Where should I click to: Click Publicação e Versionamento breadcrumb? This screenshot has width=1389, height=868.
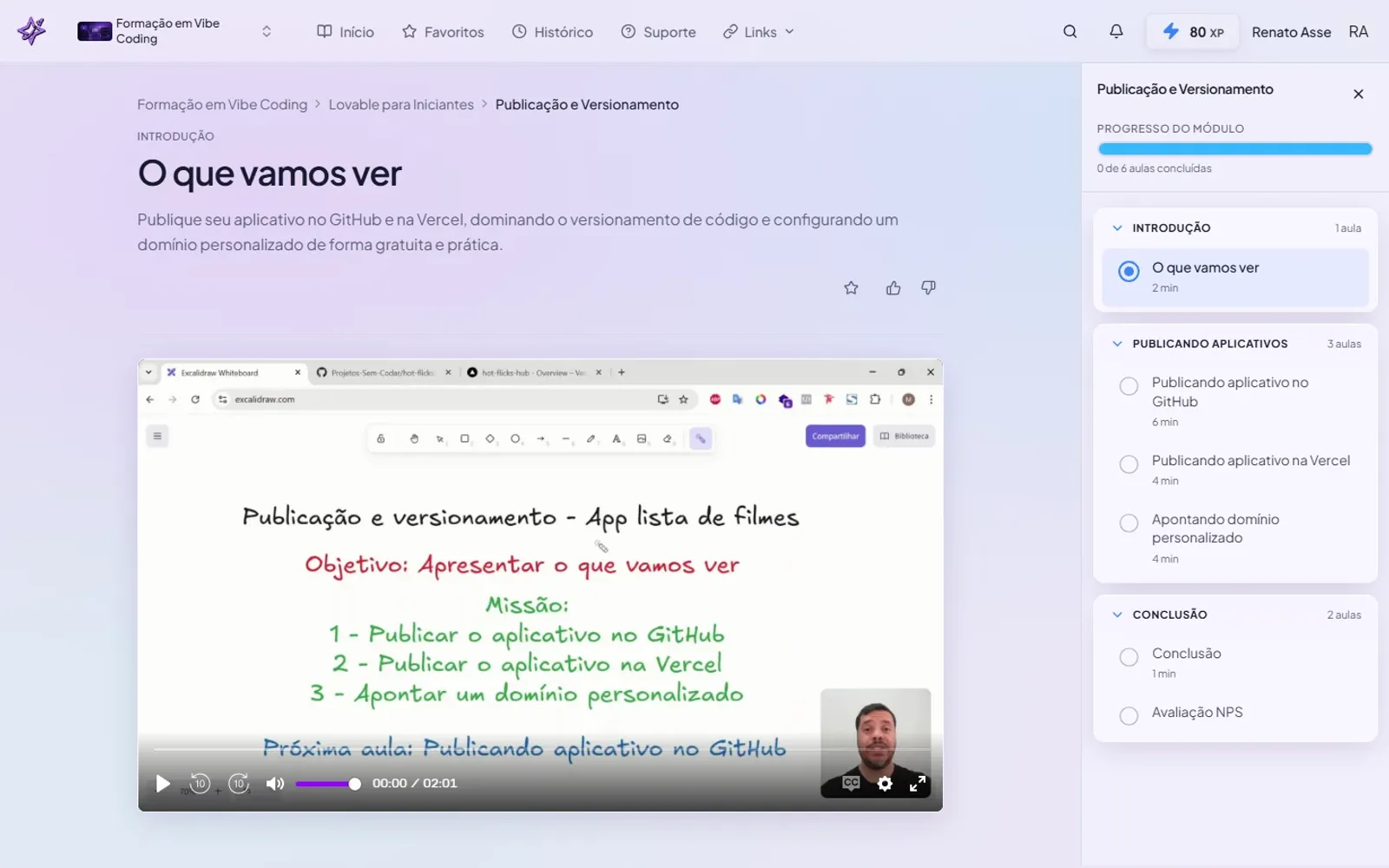pos(587,104)
